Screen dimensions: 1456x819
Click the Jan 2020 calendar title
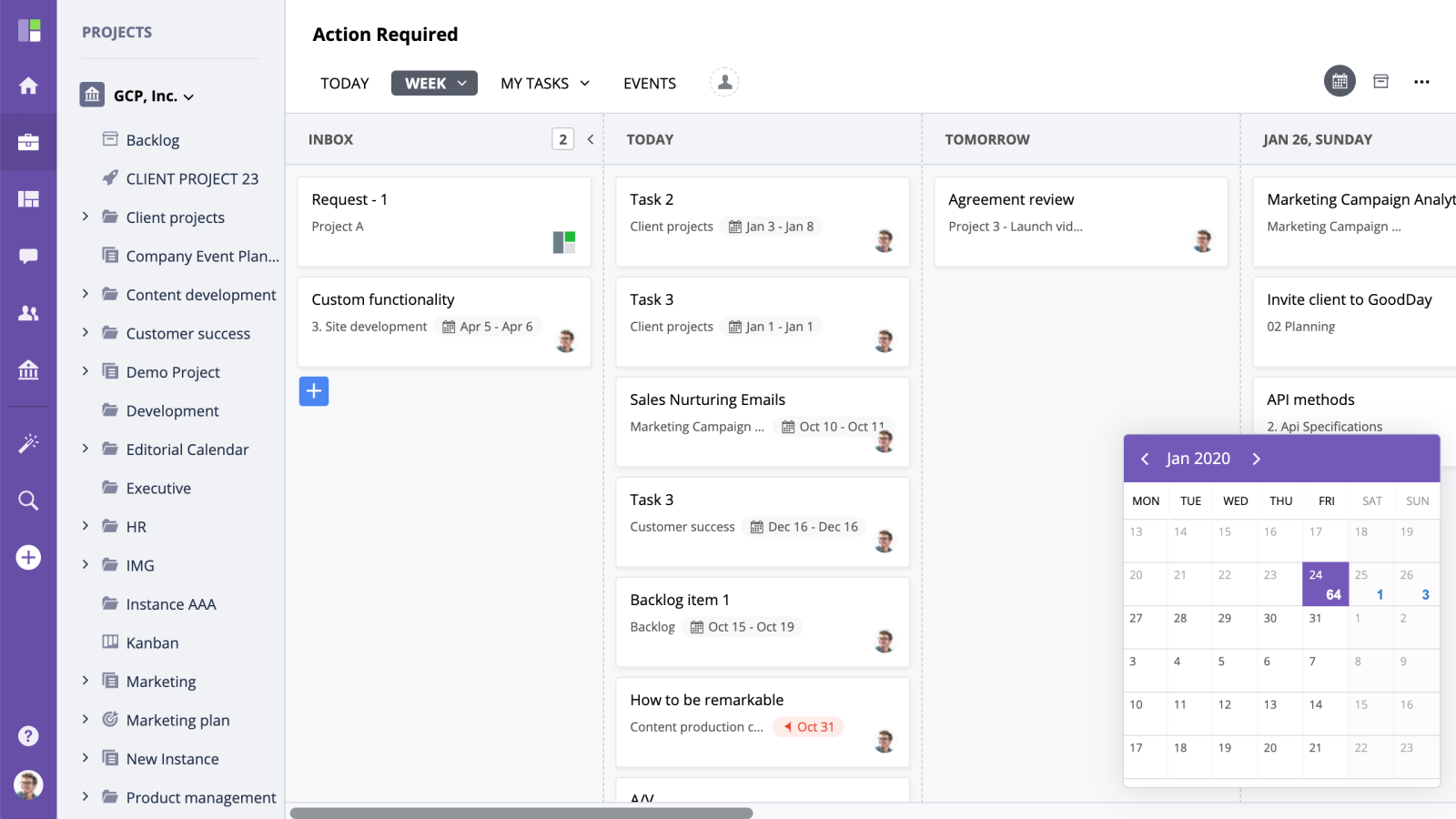1198,459
